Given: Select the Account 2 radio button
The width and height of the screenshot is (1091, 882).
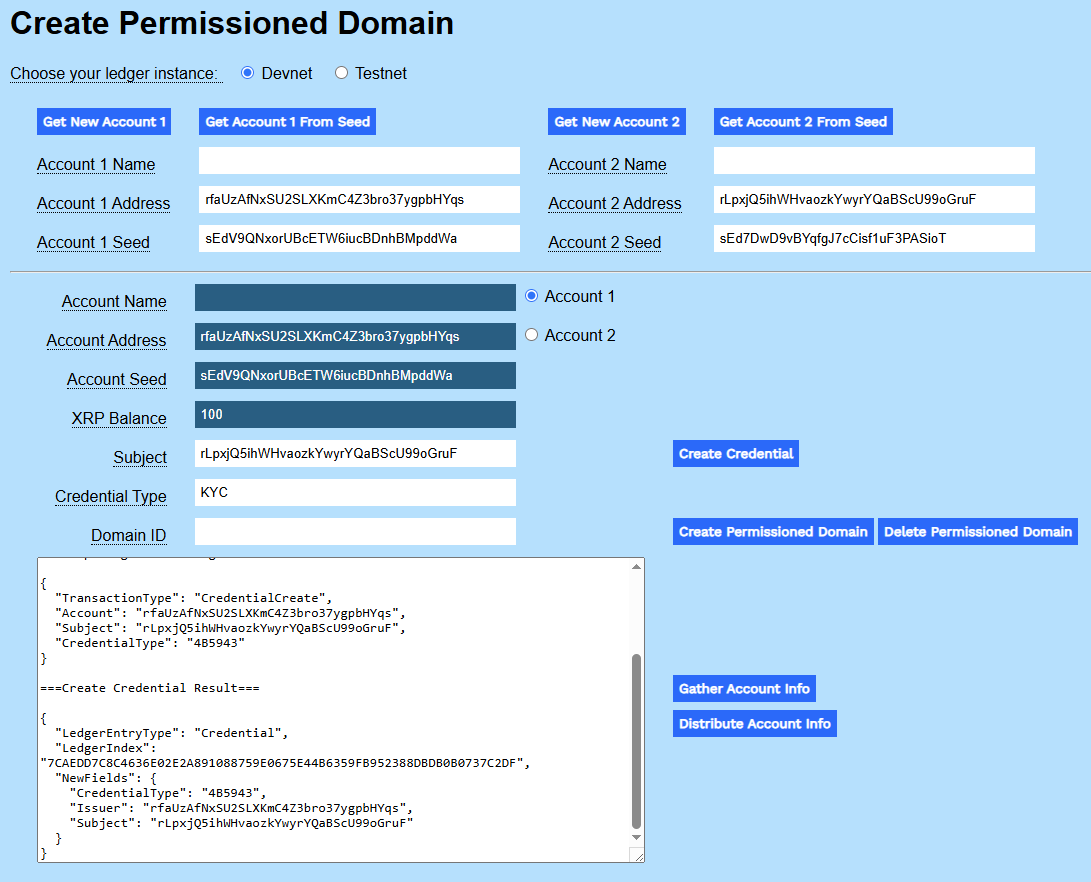Looking at the screenshot, I should 530,334.
